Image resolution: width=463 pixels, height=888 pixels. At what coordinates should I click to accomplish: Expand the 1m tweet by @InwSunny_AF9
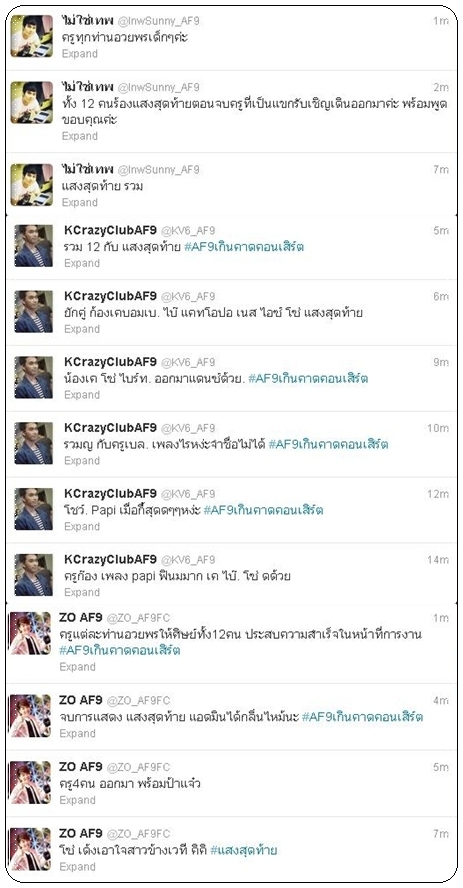[x=80, y=54]
